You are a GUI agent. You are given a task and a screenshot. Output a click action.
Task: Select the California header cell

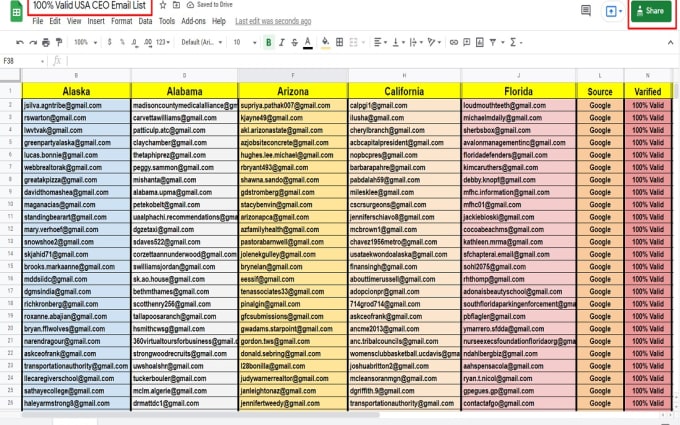click(x=404, y=91)
